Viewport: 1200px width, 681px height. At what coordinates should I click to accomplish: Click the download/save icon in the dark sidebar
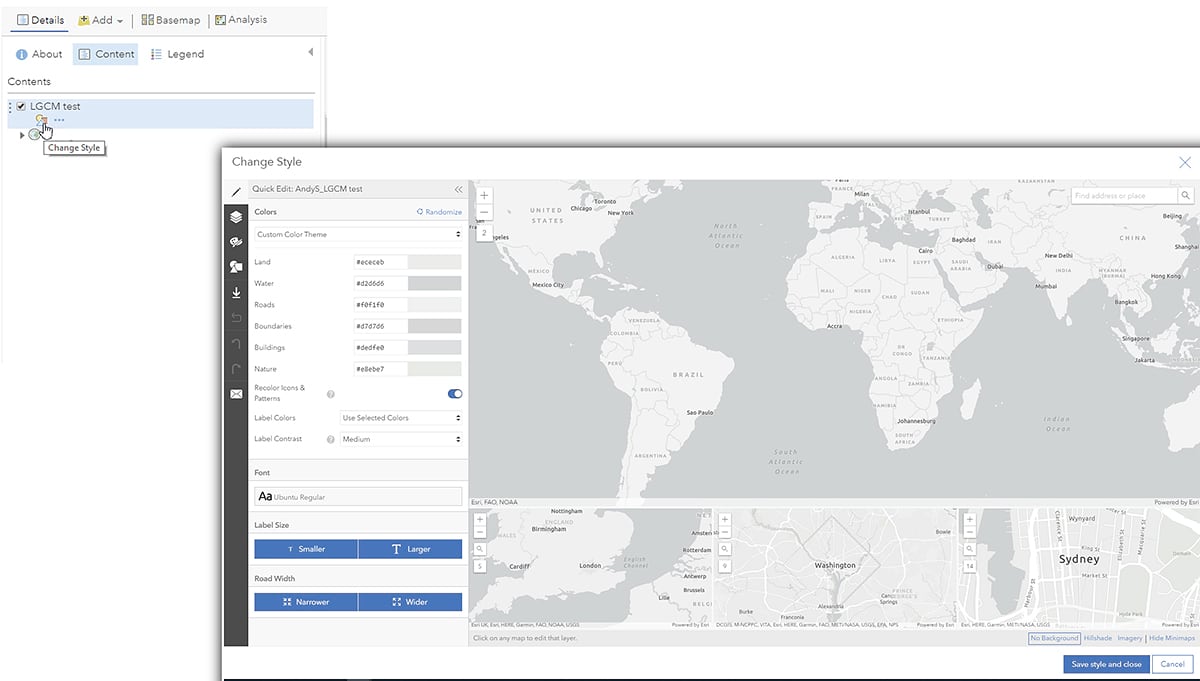click(236, 293)
